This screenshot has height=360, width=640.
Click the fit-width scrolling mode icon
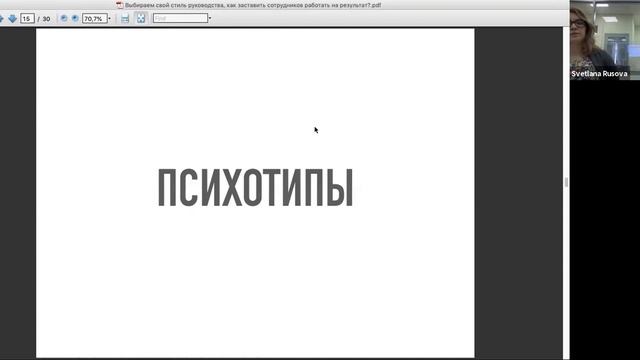(x=125, y=18)
